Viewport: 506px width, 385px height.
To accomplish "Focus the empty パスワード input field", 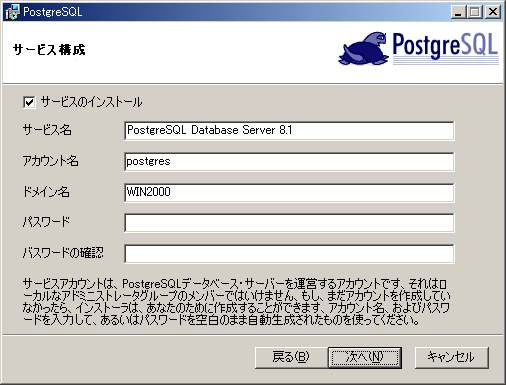I will pos(289,223).
